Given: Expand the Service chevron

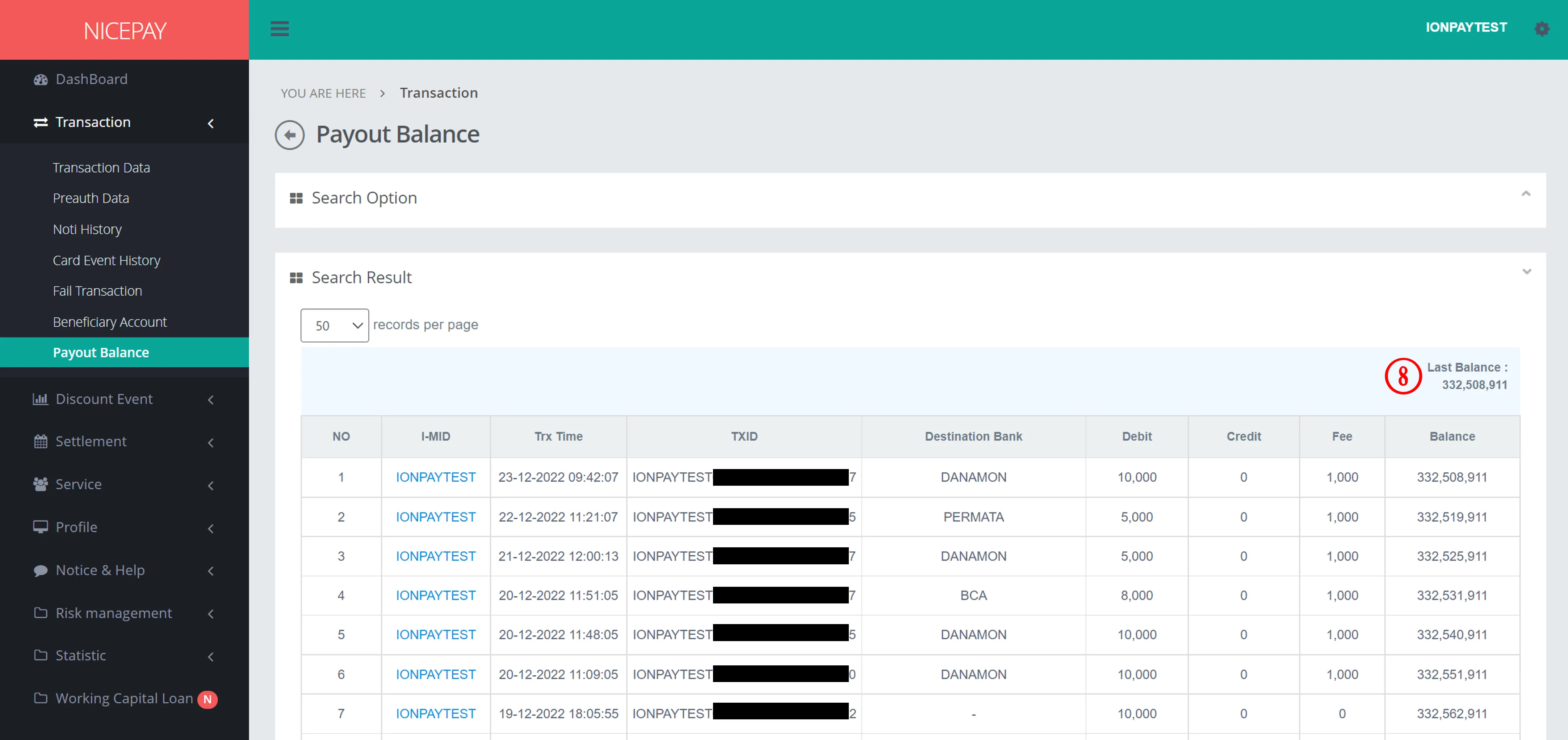Looking at the screenshot, I should 211,485.
